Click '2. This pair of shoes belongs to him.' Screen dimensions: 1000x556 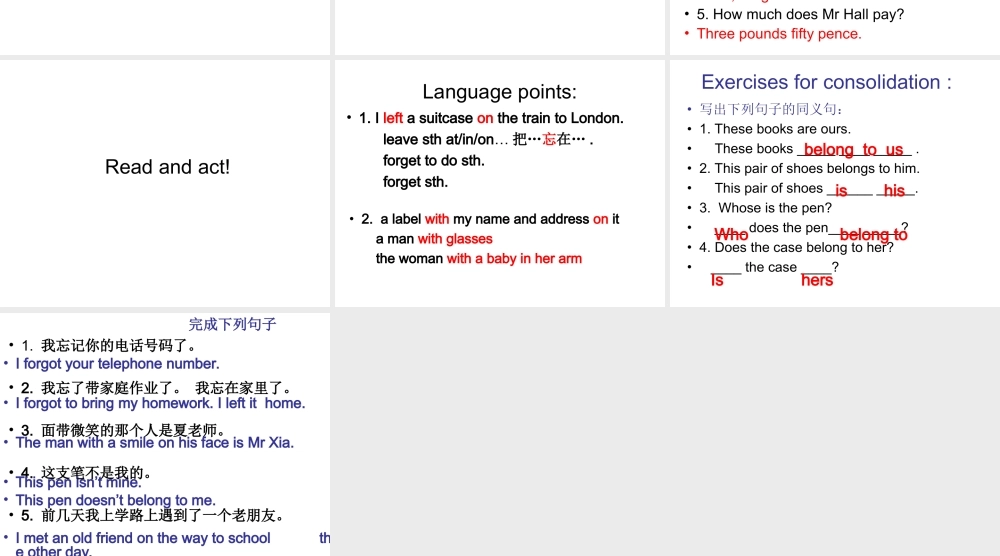coord(809,168)
